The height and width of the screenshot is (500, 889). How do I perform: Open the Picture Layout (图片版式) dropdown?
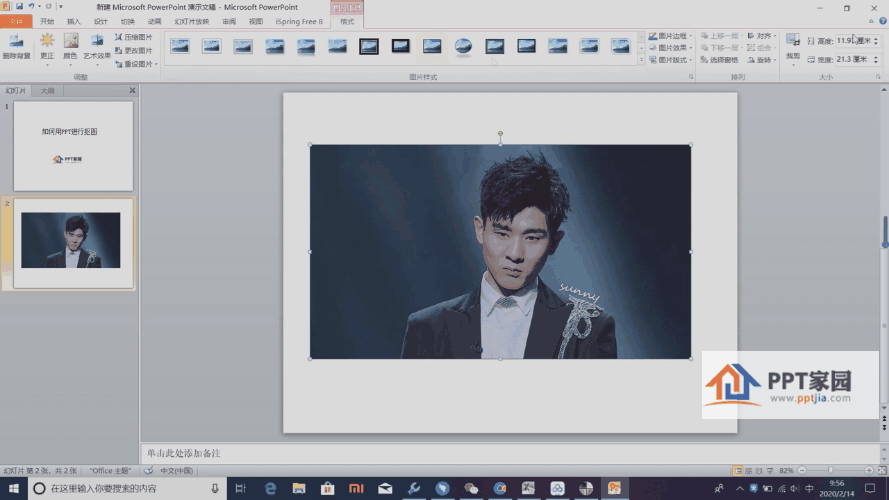point(670,60)
